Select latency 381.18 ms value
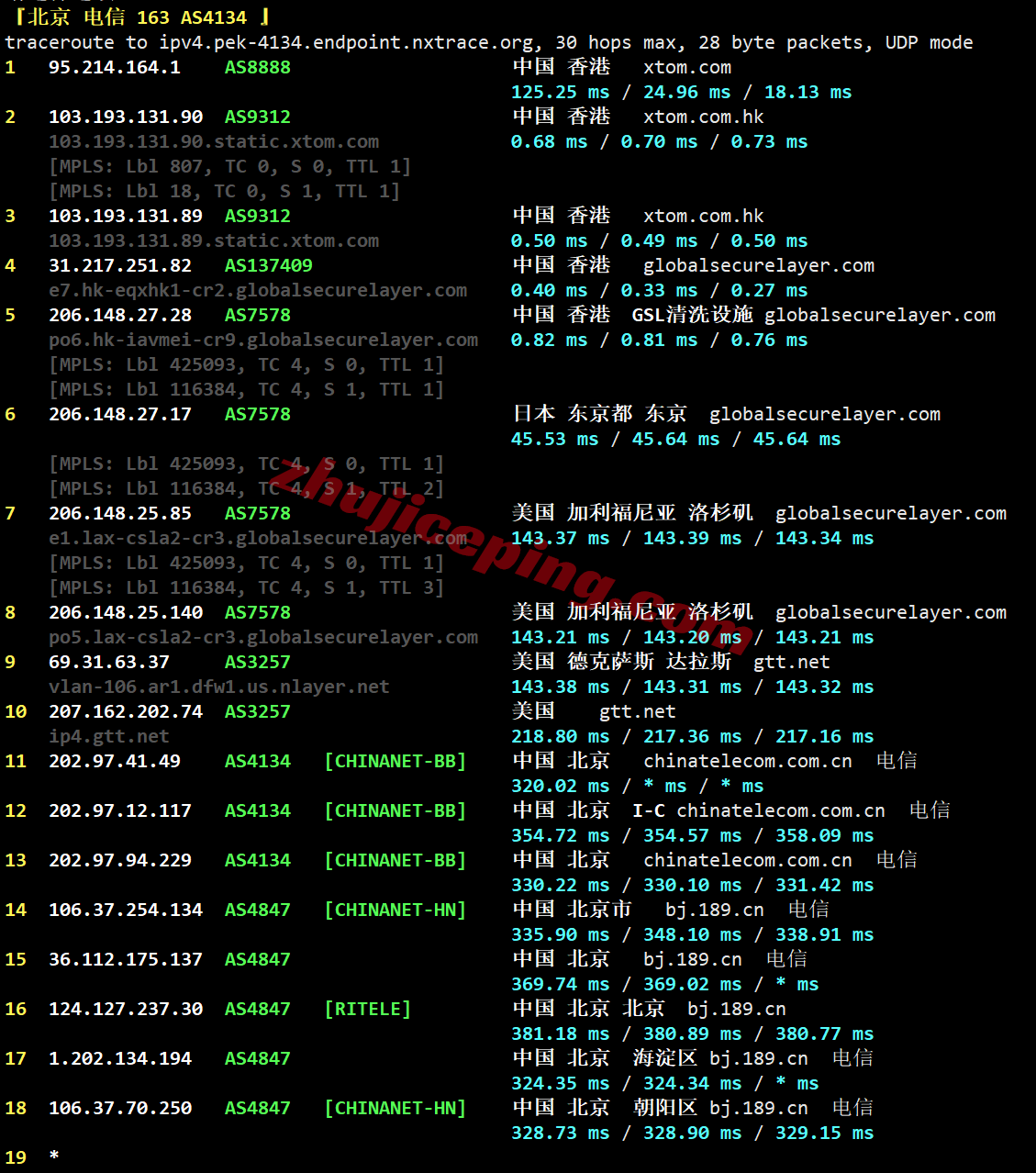The height and width of the screenshot is (1173, 1036). click(x=560, y=1033)
